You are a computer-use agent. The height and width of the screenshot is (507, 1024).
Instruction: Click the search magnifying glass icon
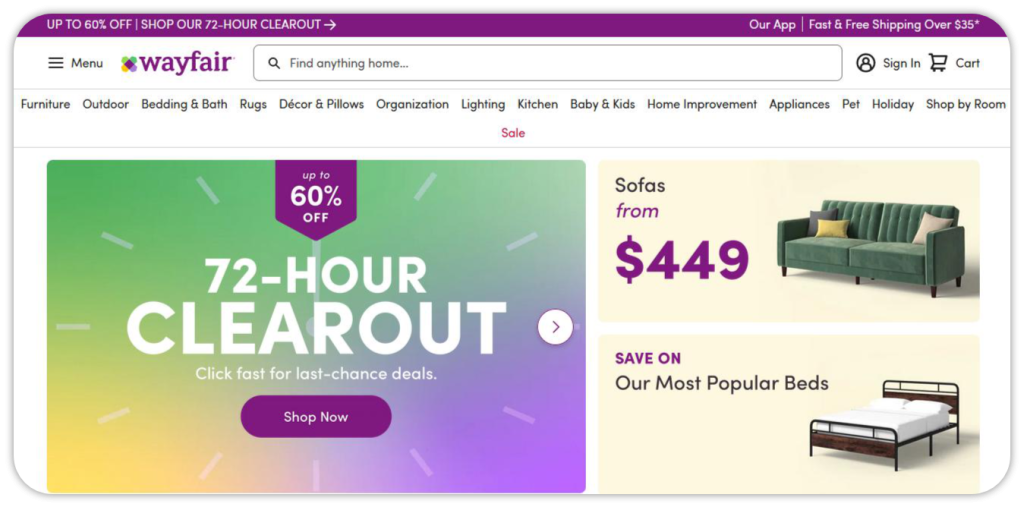(x=274, y=63)
